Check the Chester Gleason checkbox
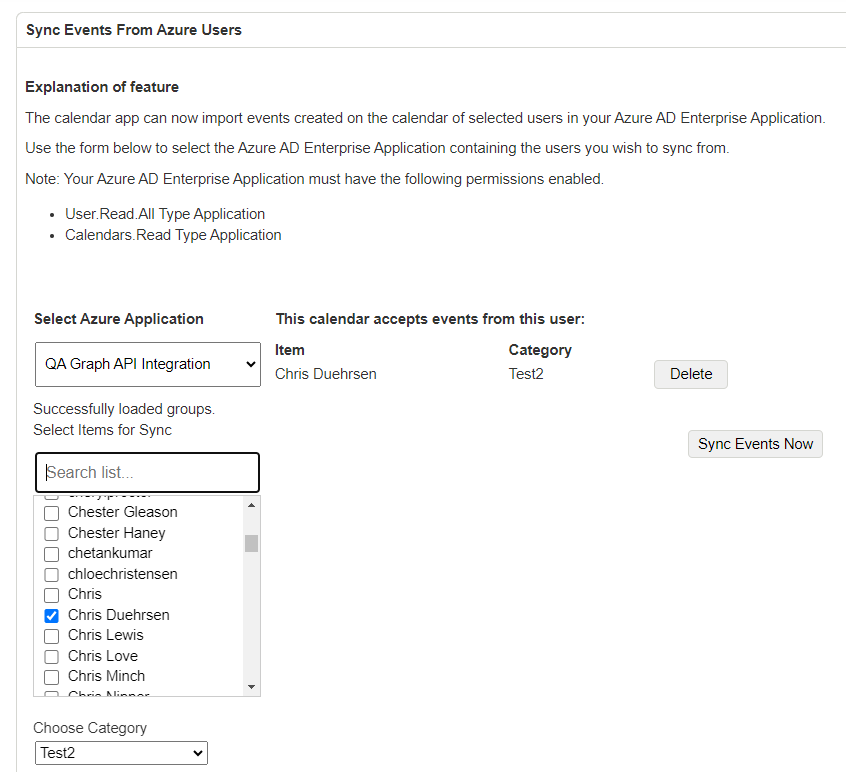 tap(51, 513)
